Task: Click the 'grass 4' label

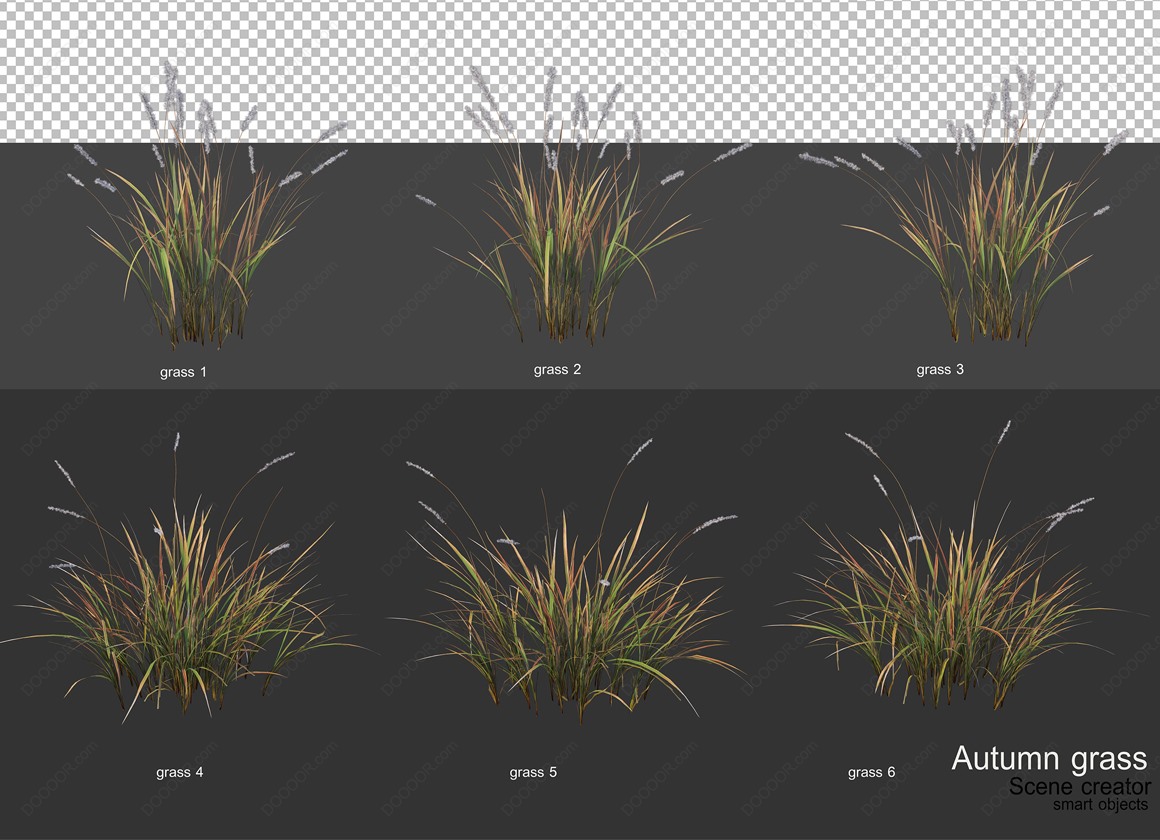Action: [180, 772]
